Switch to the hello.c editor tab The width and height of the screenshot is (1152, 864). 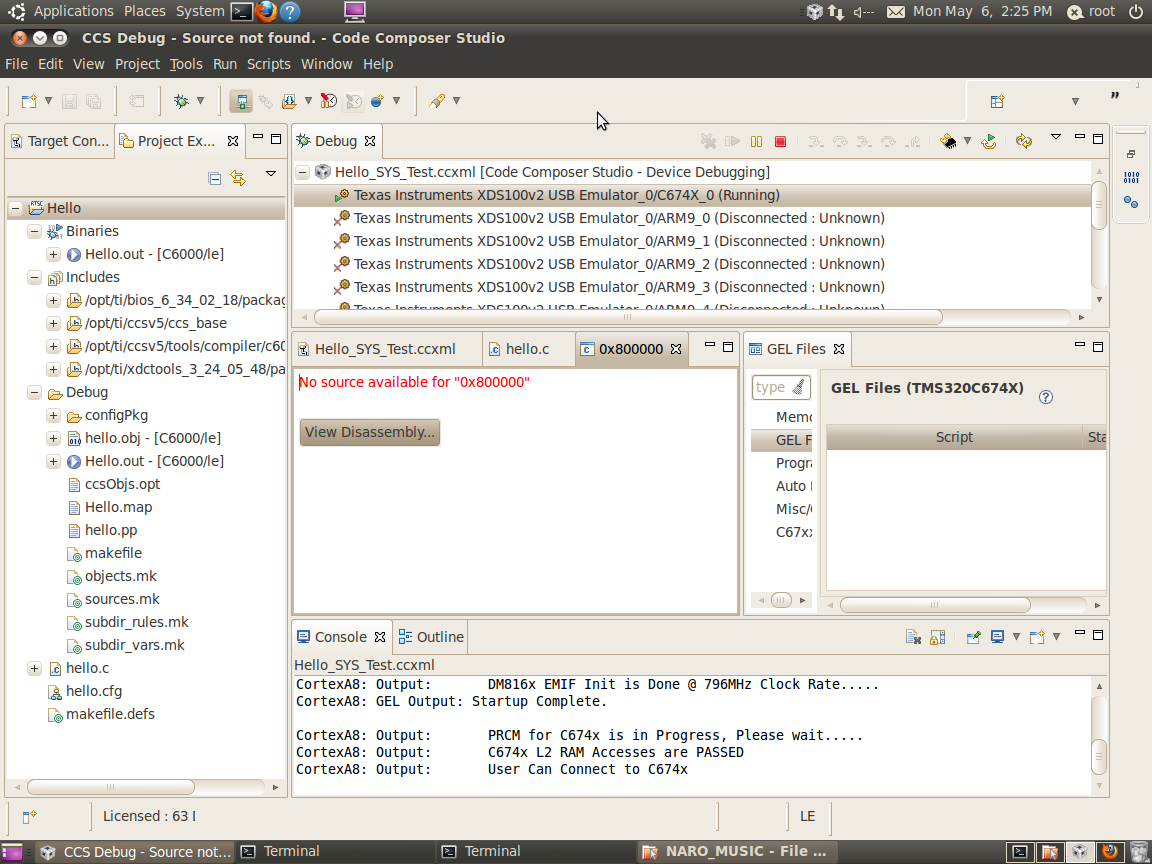pyautogui.click(x=527, y=349)
